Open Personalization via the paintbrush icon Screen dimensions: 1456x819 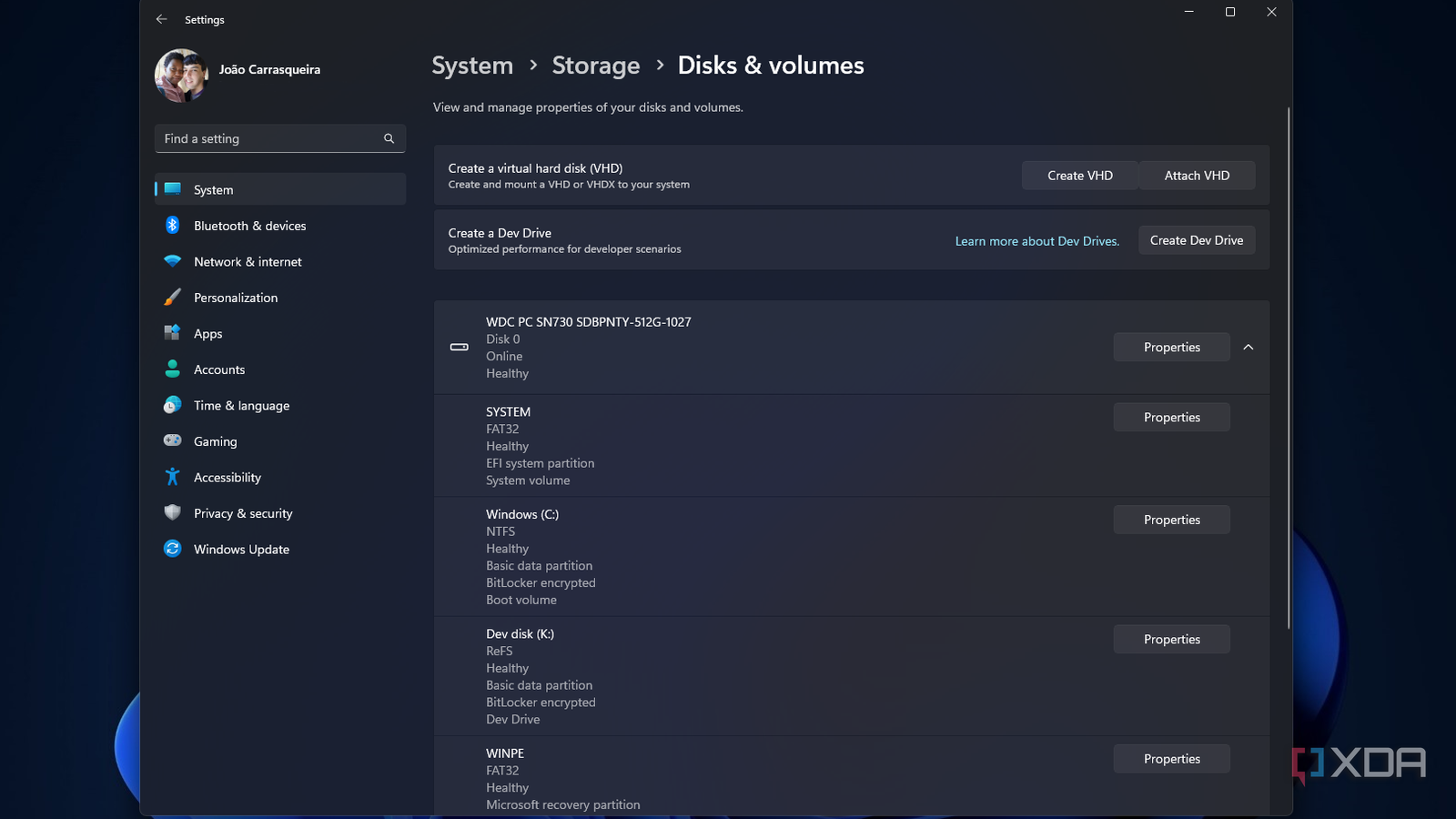click(x=172, y=298)
